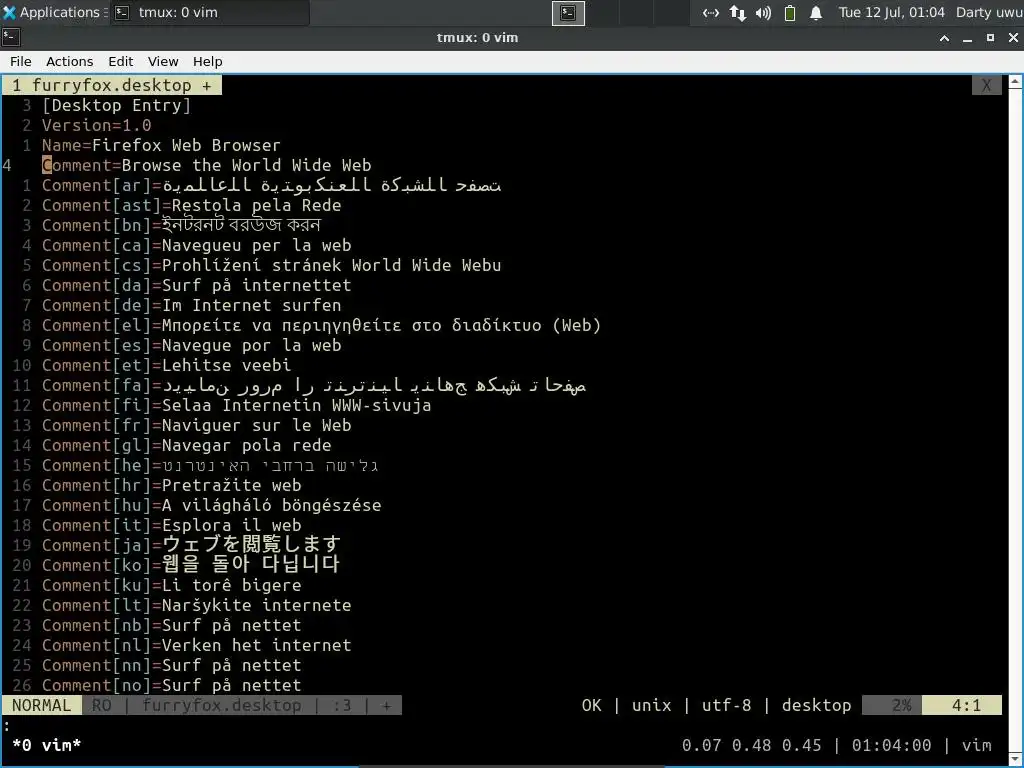The image size is (1024, 768).
Task: Open the View menu
Action: (x=163, y=61)
